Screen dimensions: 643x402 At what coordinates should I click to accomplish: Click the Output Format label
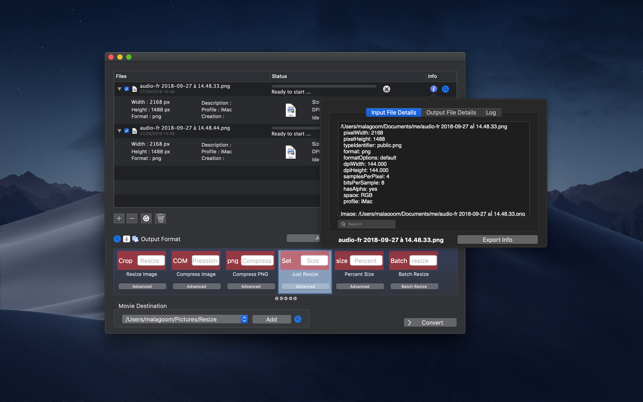160,239
